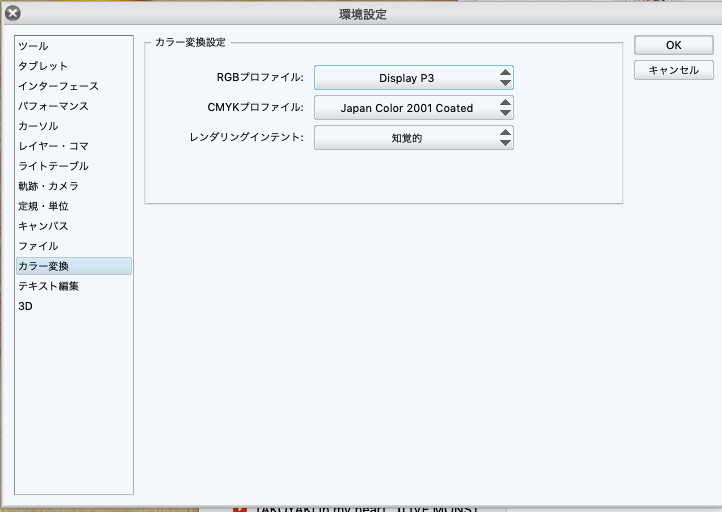Select 軌跡・カメラ in the category list
Screen dimensions: 722x512
tap(74, 186)
